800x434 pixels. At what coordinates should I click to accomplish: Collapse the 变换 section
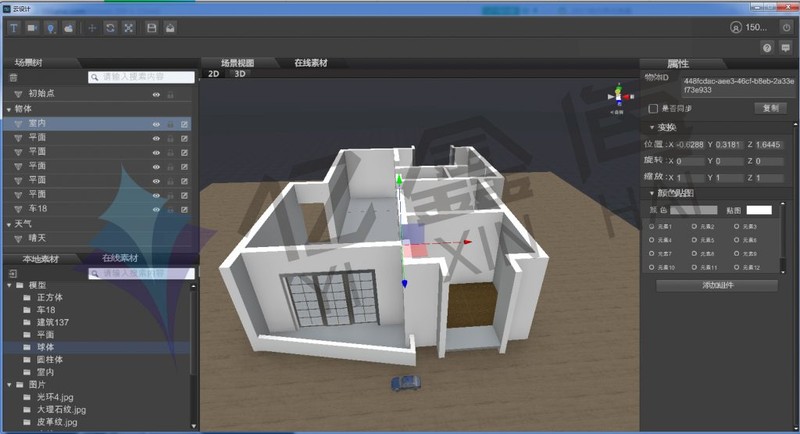pyautogui.click(x=652, y=127)
